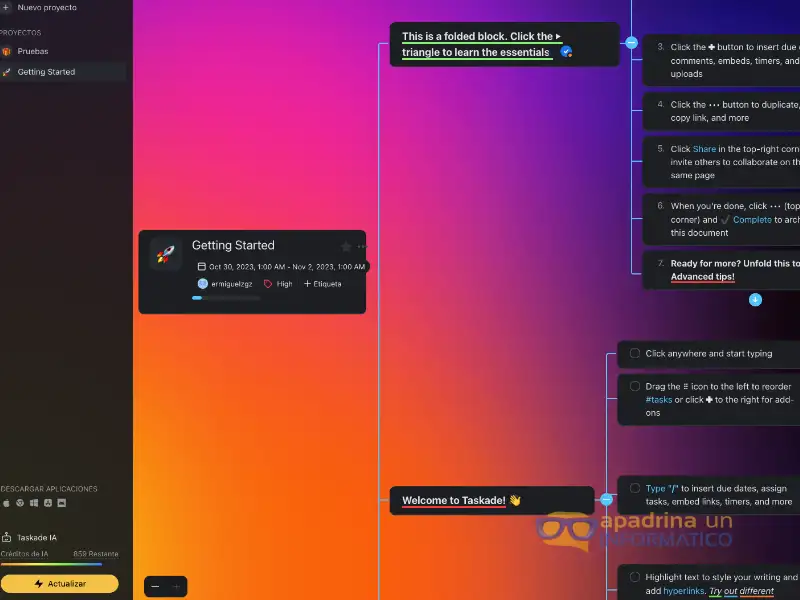Click 859 Restante credits text

click(x=95, y=554)
